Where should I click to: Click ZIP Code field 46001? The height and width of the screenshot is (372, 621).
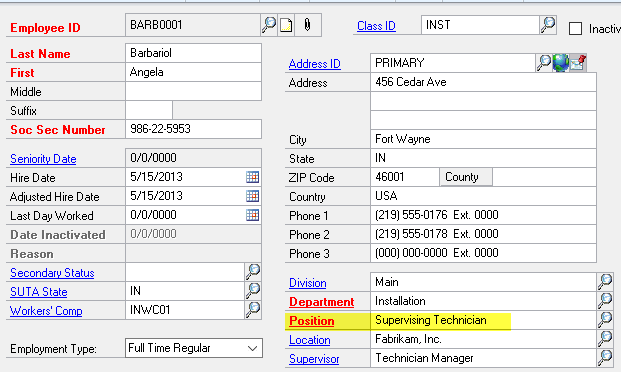point(405,177)
